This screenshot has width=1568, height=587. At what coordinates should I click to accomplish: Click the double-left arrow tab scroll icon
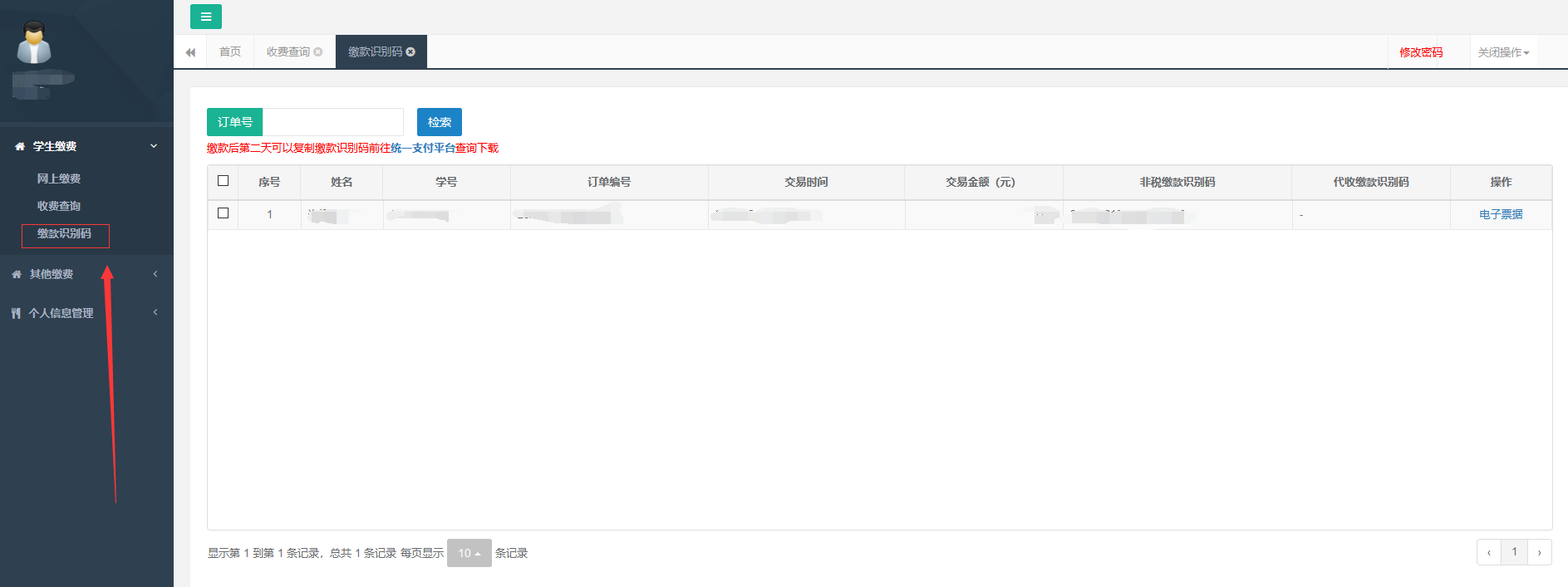(x=190, y=52)
